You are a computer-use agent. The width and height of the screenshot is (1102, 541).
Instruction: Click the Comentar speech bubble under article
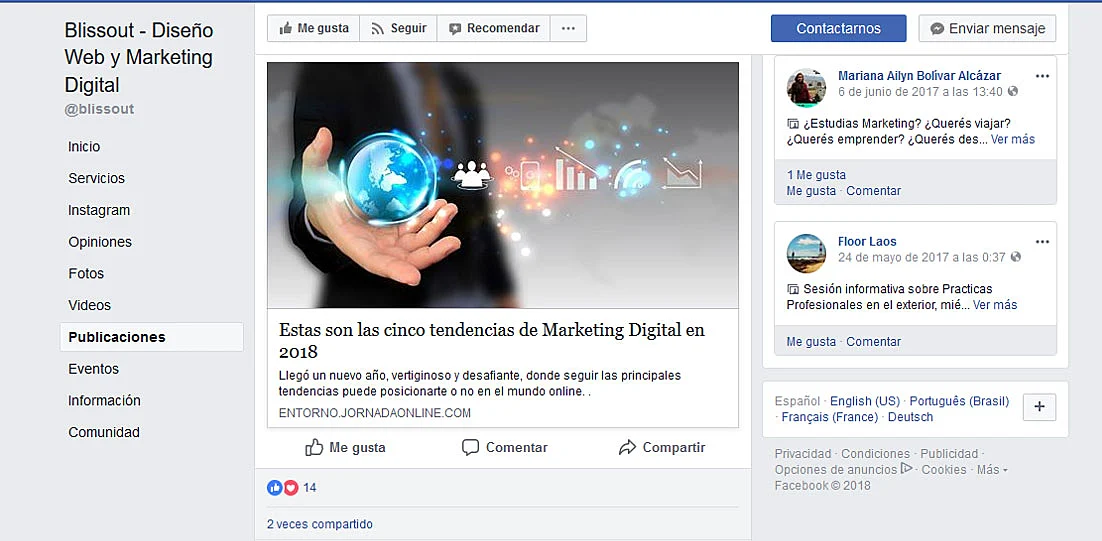pos(505,448)
